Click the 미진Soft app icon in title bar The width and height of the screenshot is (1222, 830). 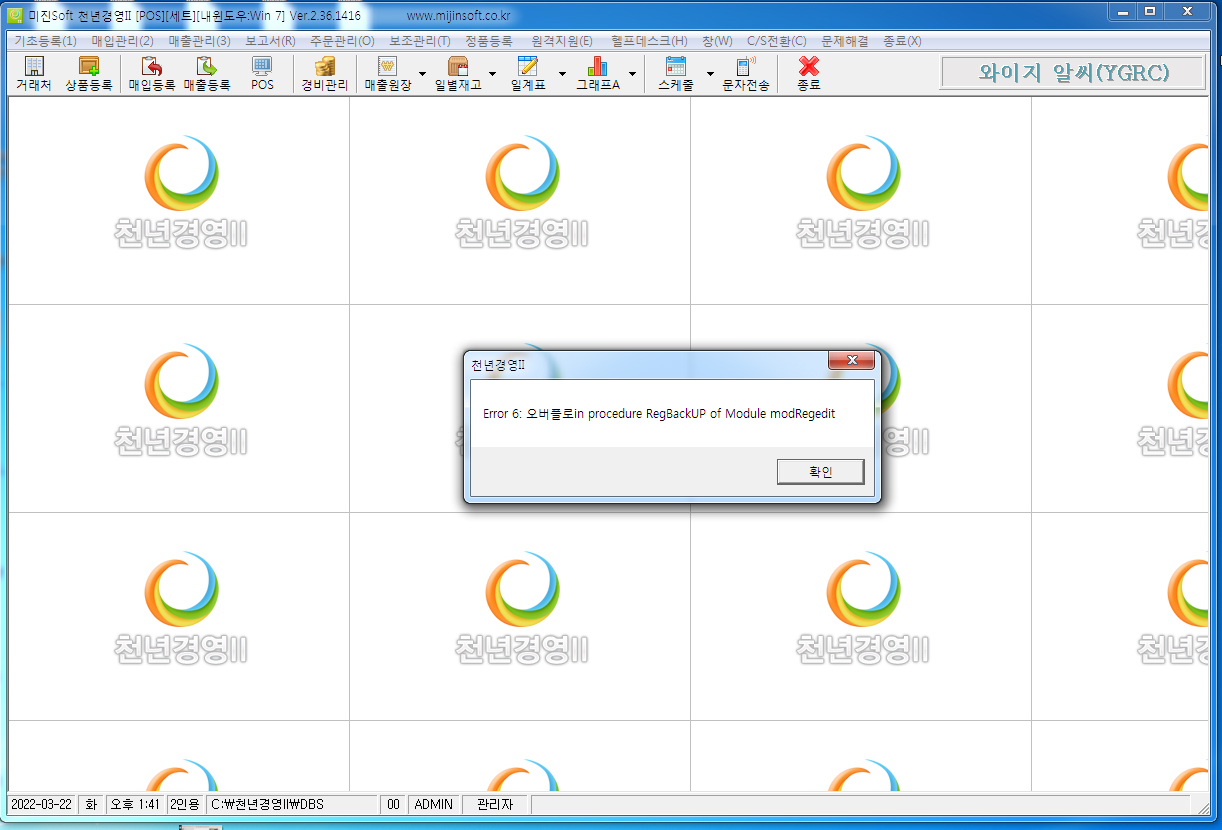click(14, 15)
